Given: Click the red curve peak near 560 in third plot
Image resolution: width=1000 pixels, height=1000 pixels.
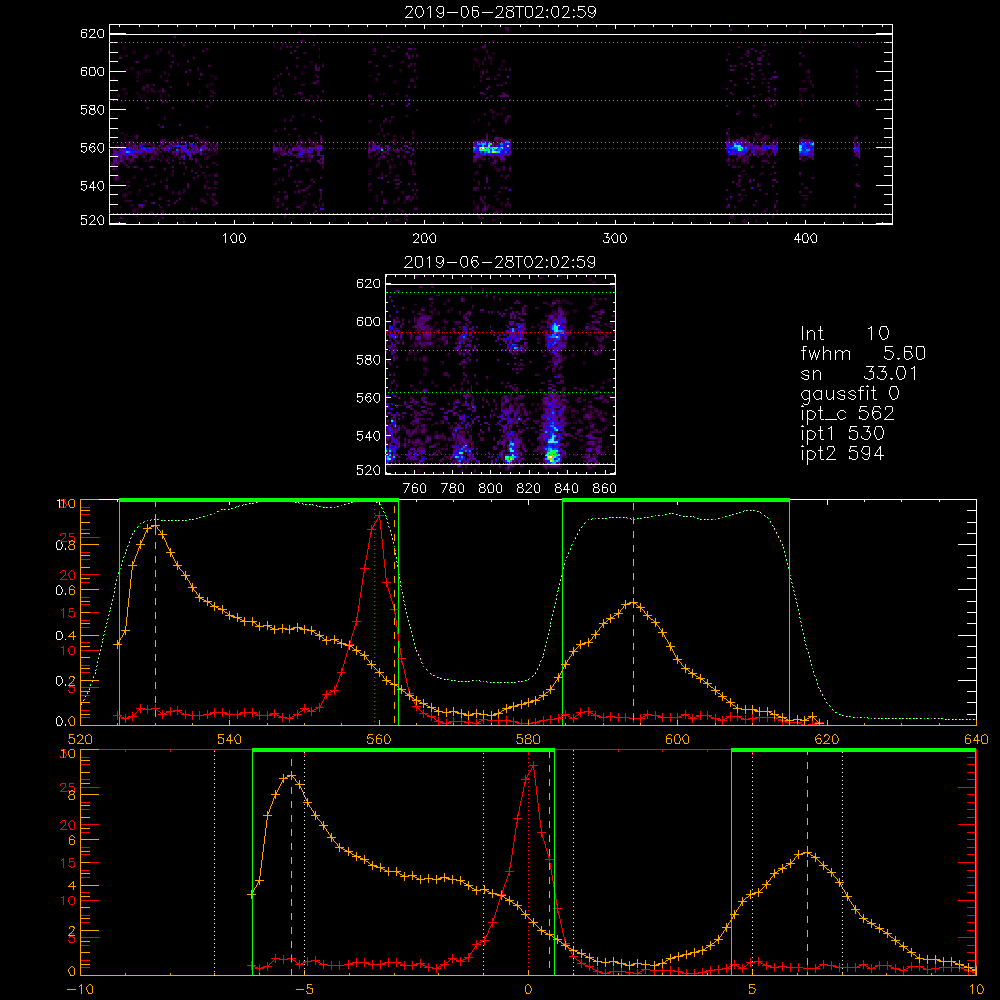Looking at the screenshot, I should click(x=379, y=514).
